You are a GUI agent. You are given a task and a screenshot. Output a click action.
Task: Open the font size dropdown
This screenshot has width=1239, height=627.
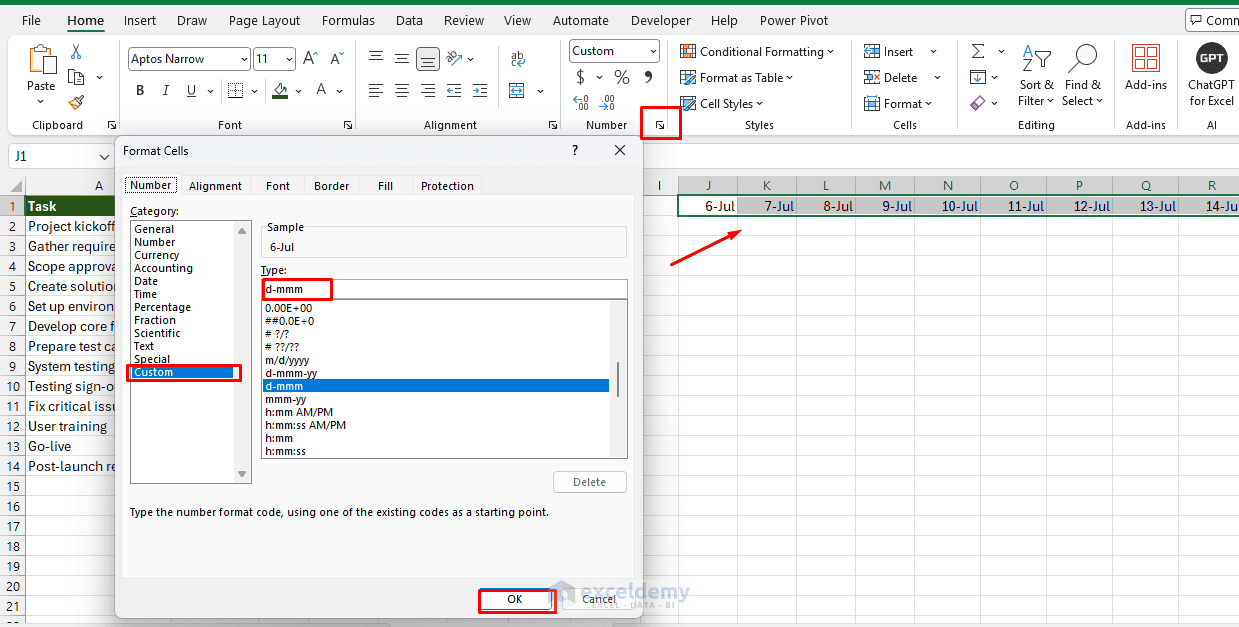pyautogui.click(x=289, y=59)
